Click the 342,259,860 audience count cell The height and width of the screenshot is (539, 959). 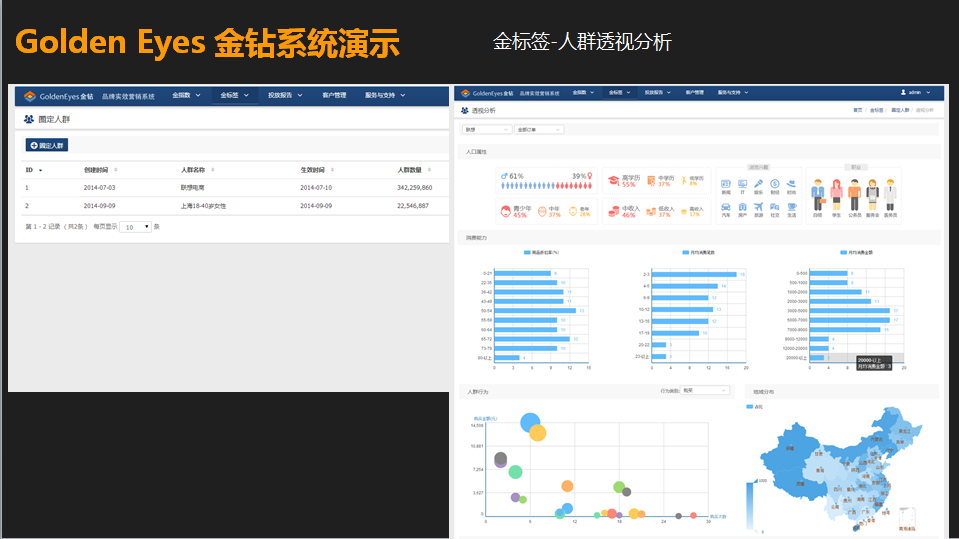coord(415,188)
